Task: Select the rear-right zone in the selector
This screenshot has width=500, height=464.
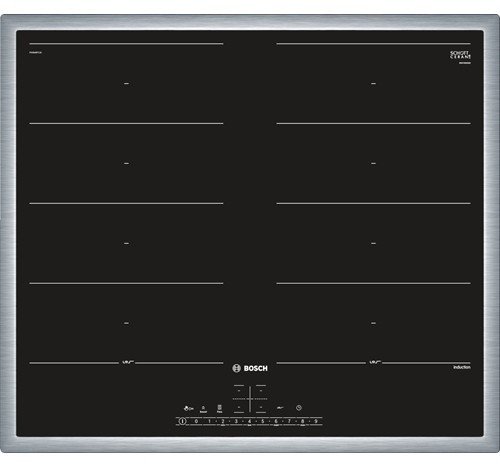Action: tap(261, 390)
